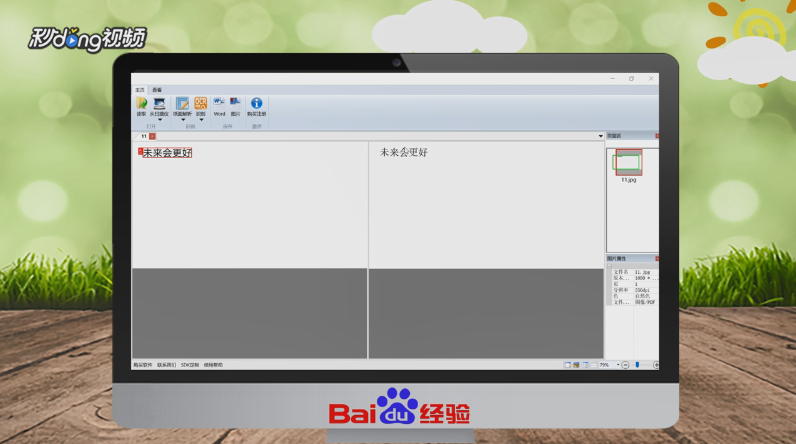Click the first view-mode icon in the status bar

(x=568, y=365)
